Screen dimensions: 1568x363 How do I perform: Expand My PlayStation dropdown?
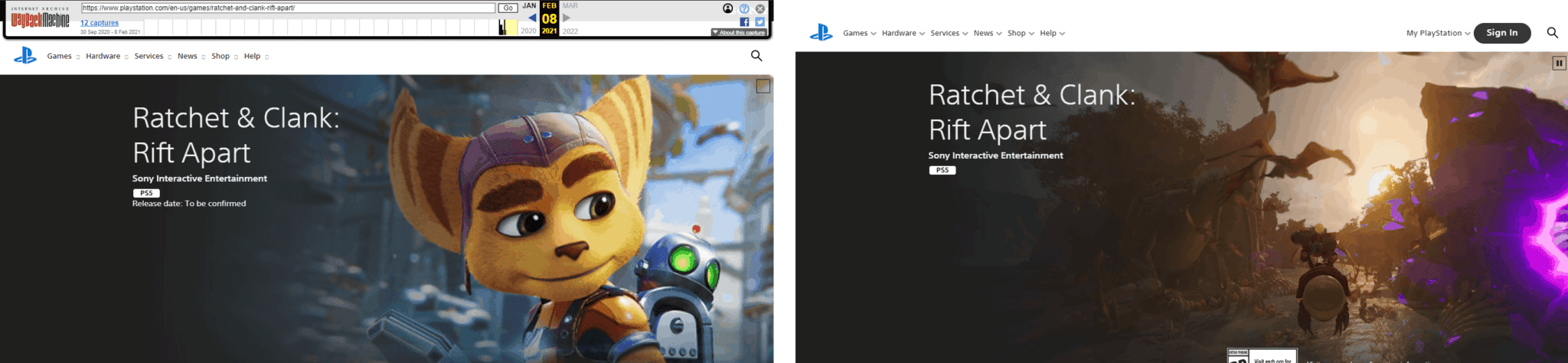(x=1439, y=33)
